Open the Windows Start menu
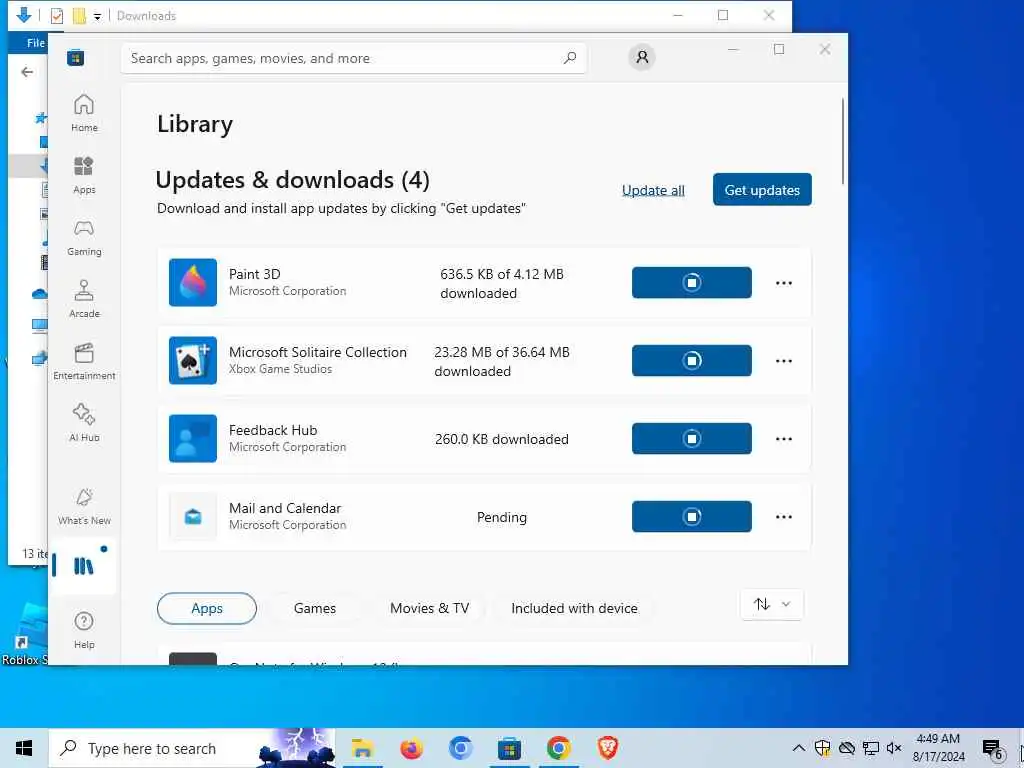This screenshot has width=1024, height=768. coord(24,748)
